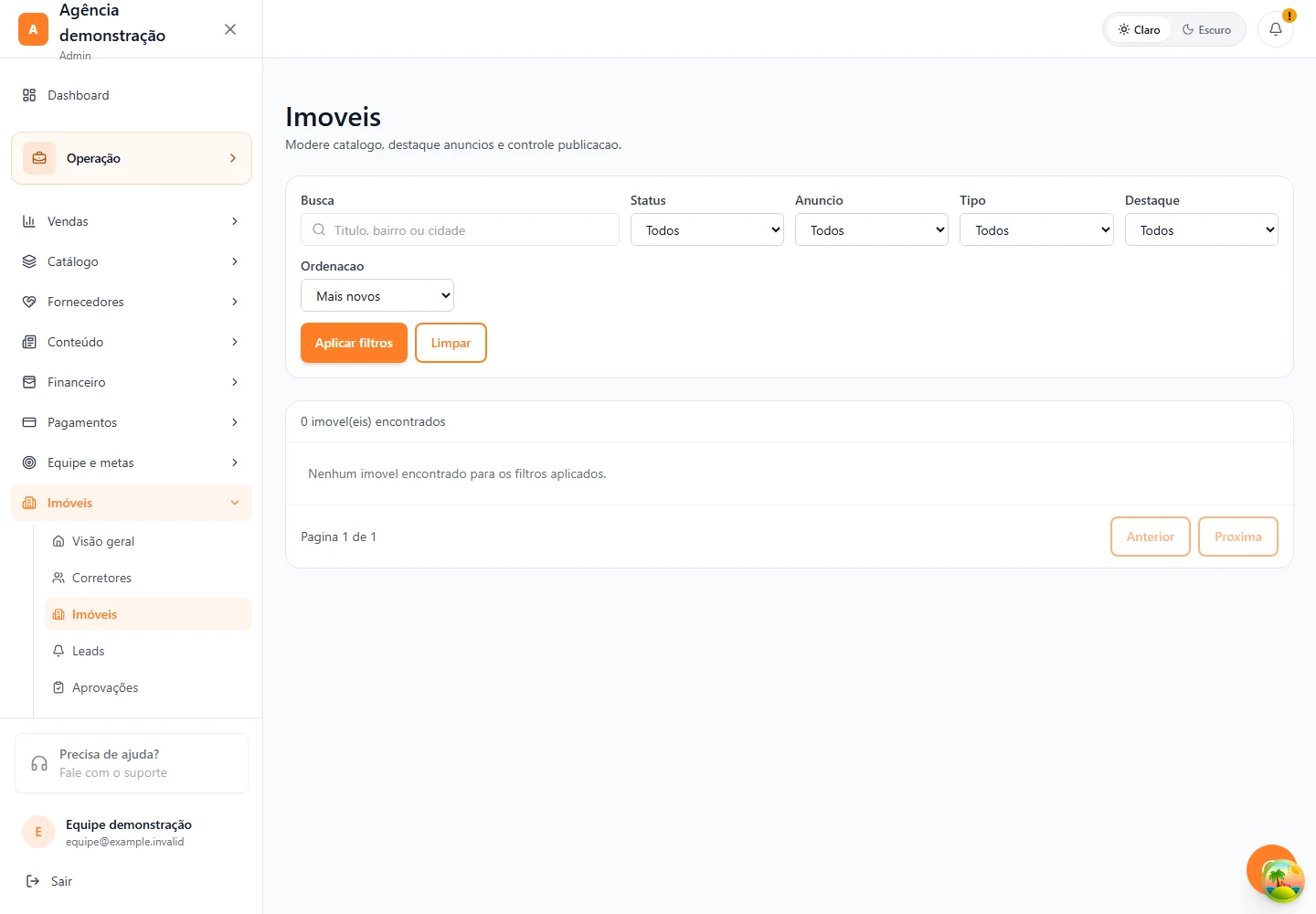1316x914 pixels.
Task: Open Aprovações submenu item
Action: coord(148,687)
